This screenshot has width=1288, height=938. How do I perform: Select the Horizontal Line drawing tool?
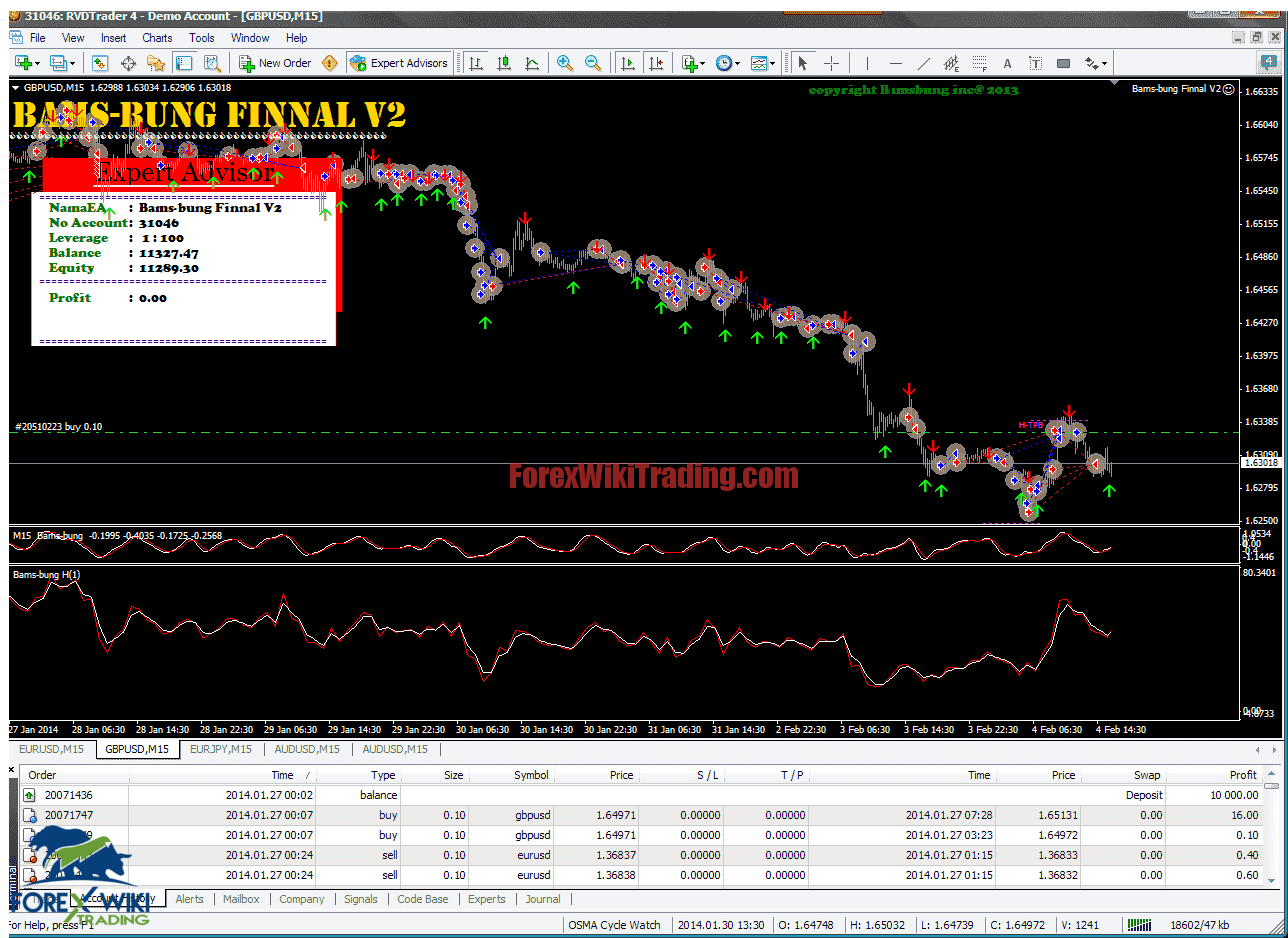click(895, 63)
